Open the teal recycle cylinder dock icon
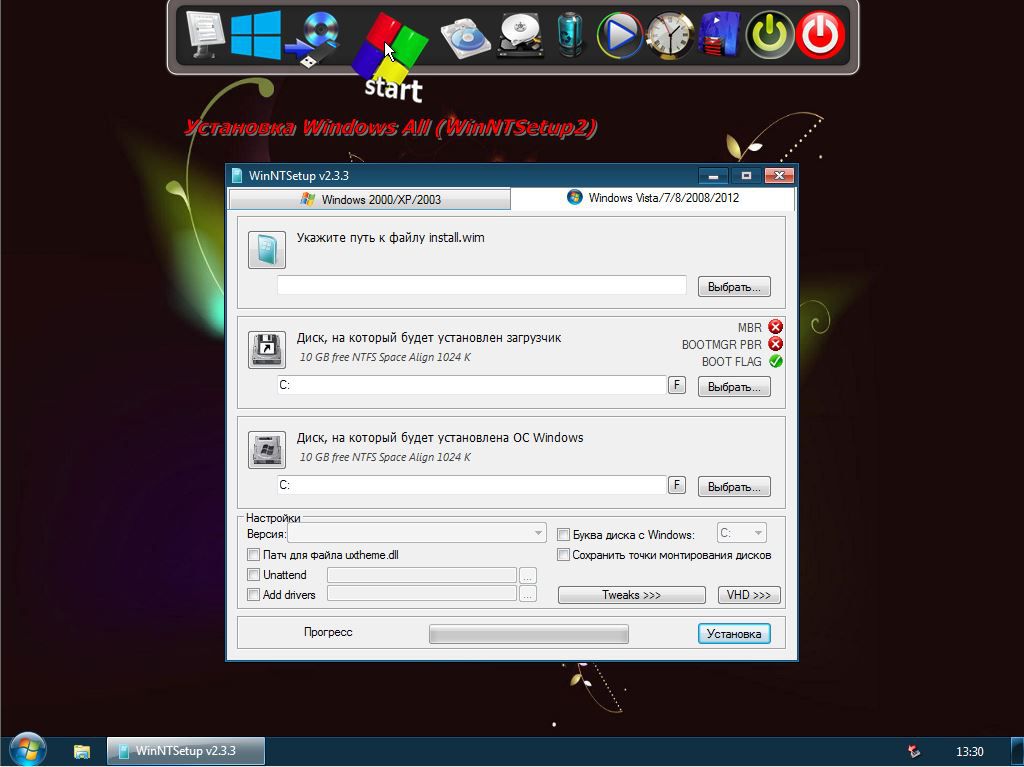This screenshot has height=767, width=1024. click(569, 35)
